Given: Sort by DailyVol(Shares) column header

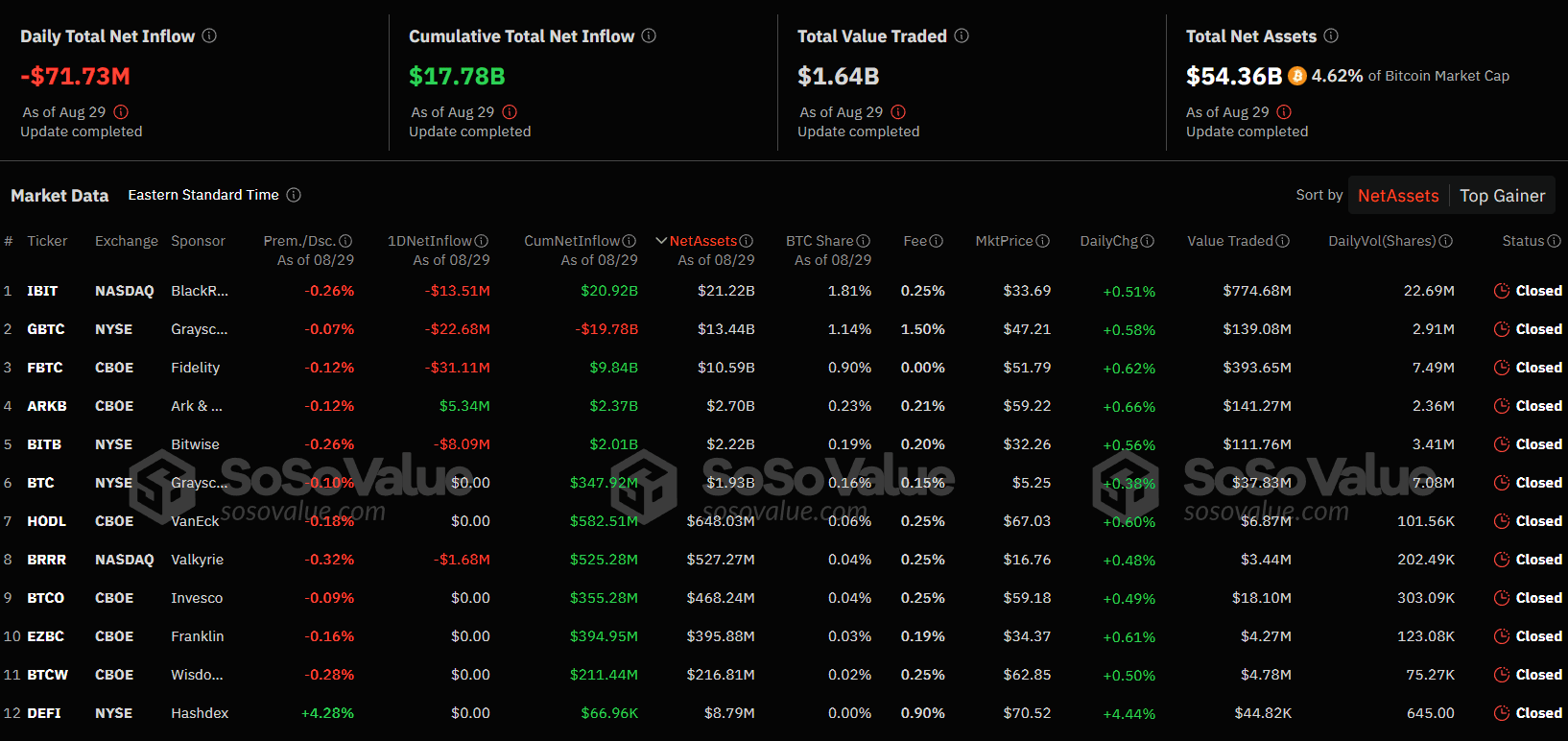Looking at the screenshot, I should tap(1383, 241).
